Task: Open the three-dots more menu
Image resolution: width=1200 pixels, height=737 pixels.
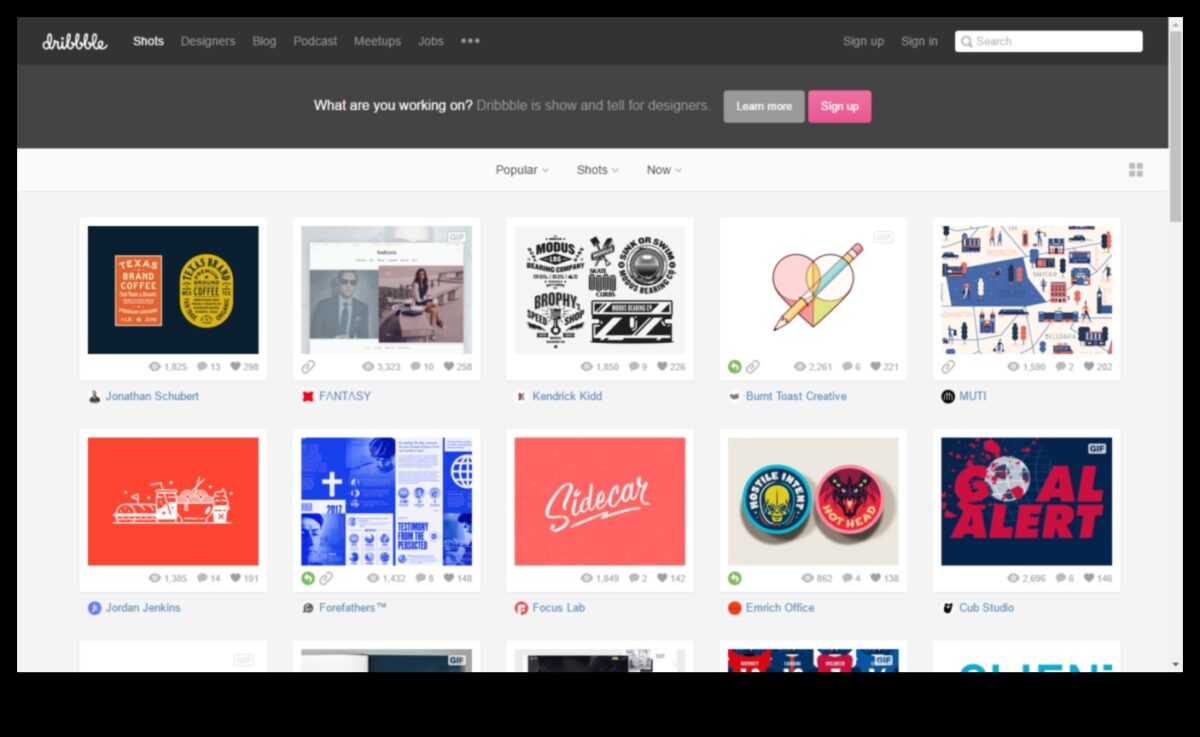Action: pyautogui.click(x=470, y=41)
